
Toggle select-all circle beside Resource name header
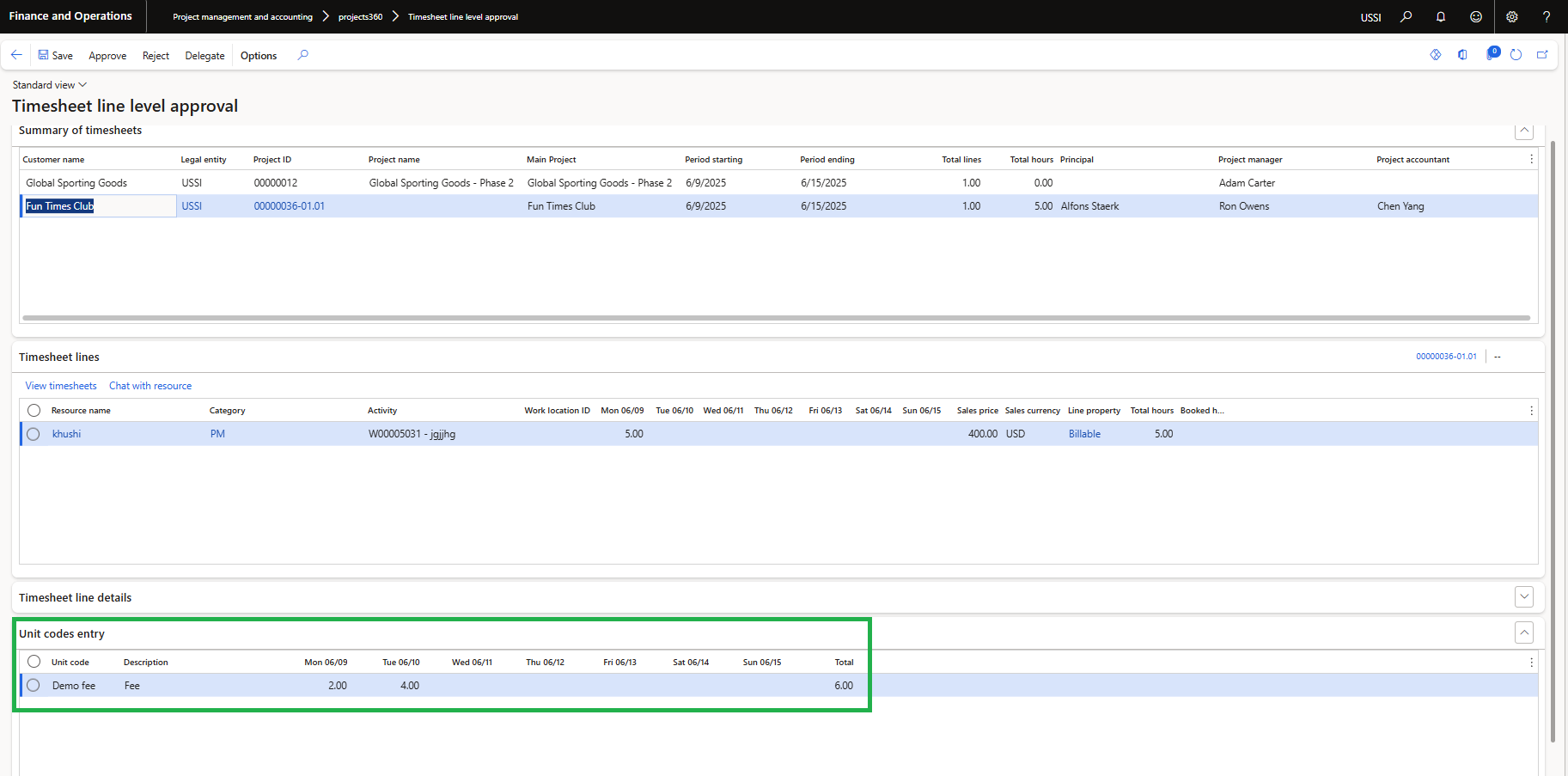pyautogui.click(x=34, y=411)
